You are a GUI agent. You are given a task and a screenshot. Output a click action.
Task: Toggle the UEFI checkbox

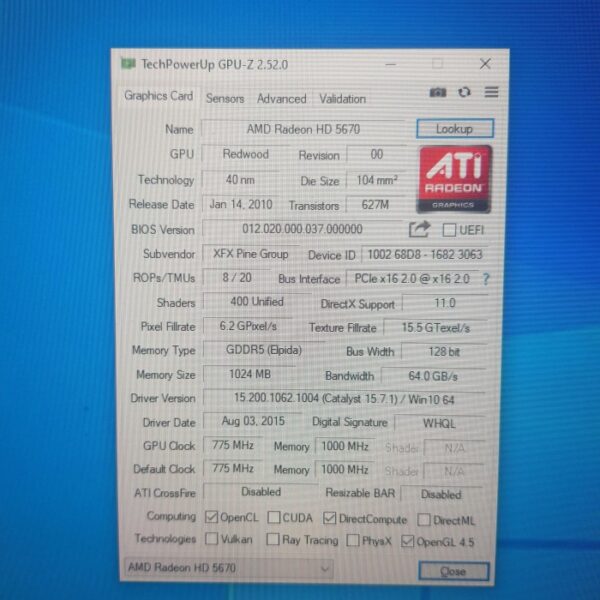(449, 230)
